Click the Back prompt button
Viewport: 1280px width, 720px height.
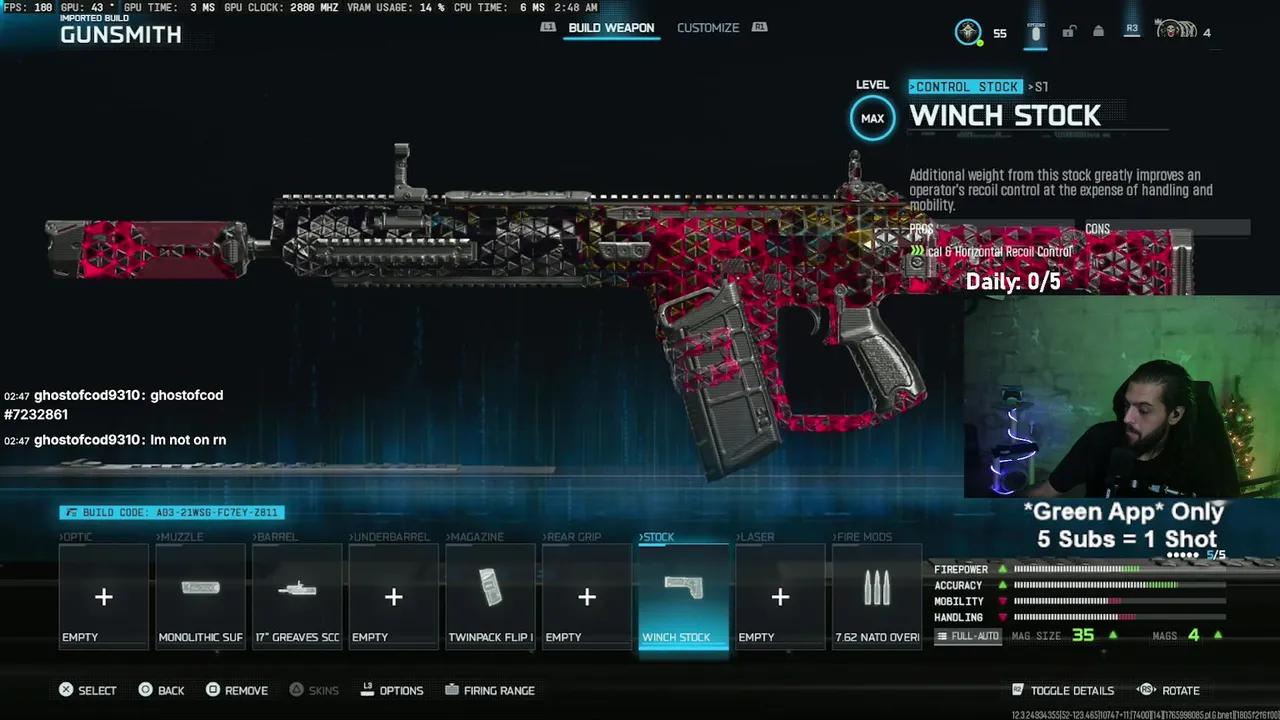click(x=161, y=690)
